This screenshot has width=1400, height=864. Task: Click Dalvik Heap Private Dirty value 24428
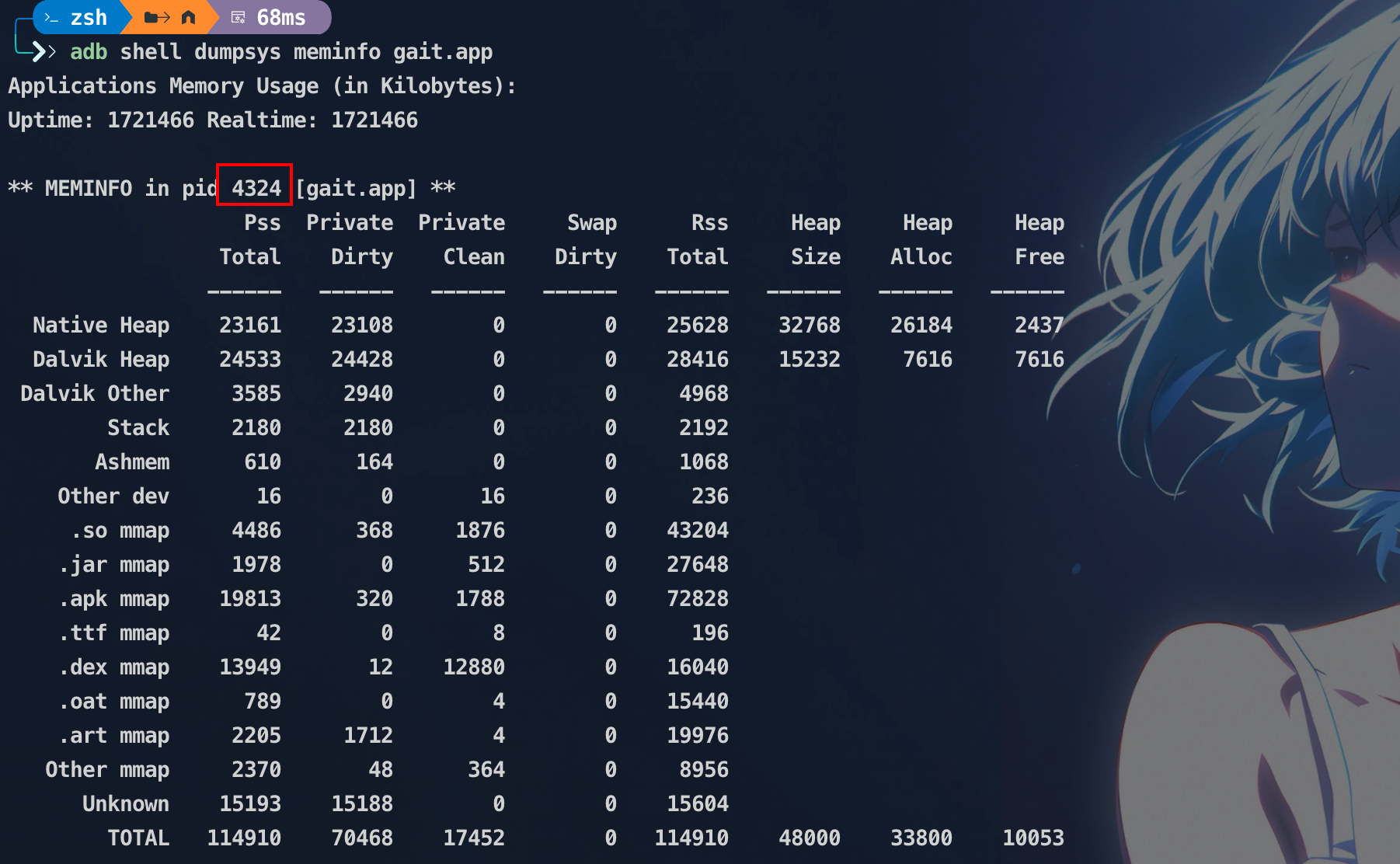tap(362, 359)
